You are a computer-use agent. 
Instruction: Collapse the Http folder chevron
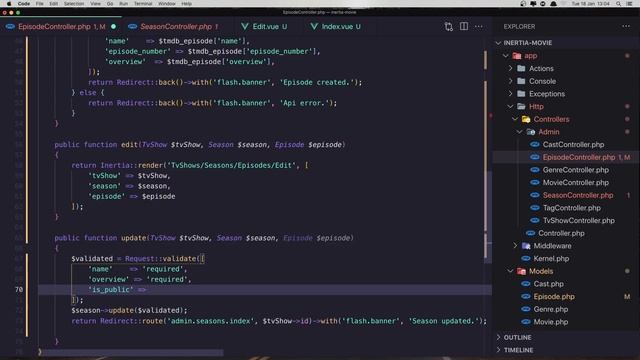coord(510,106)
